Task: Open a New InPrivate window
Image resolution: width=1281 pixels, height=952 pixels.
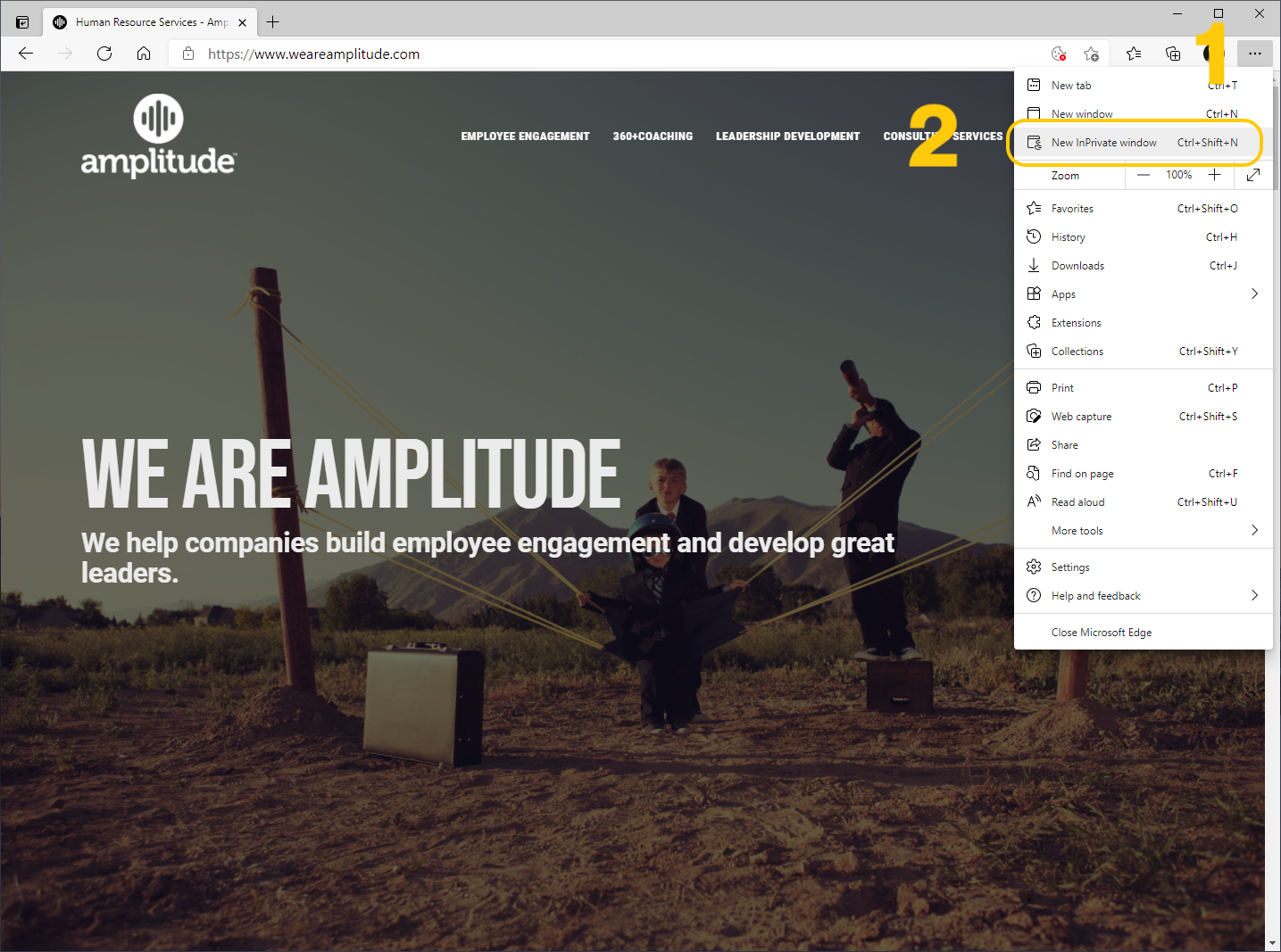Action: click(x=1143, y=142)
